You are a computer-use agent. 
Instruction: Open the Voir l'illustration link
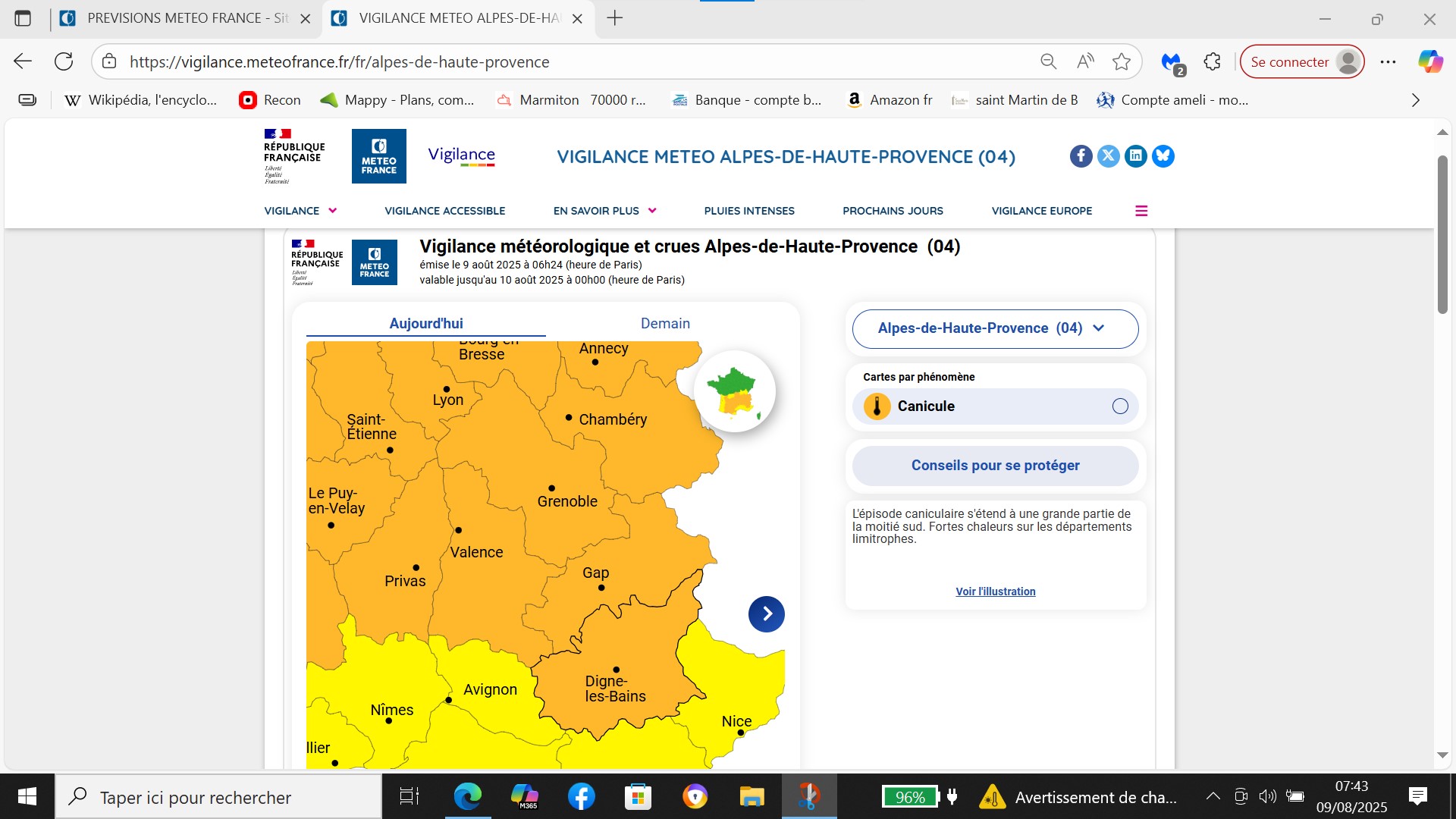pyautogui.click(x=995, y=591)
